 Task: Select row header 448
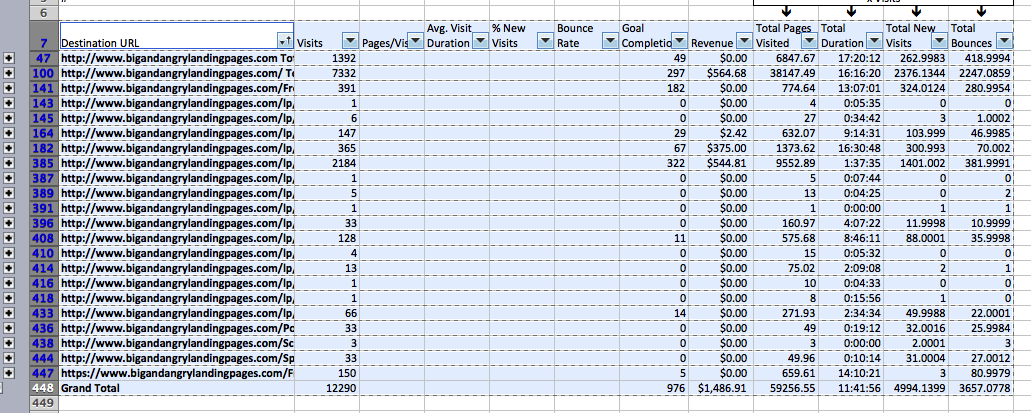(x=44, y=388)
